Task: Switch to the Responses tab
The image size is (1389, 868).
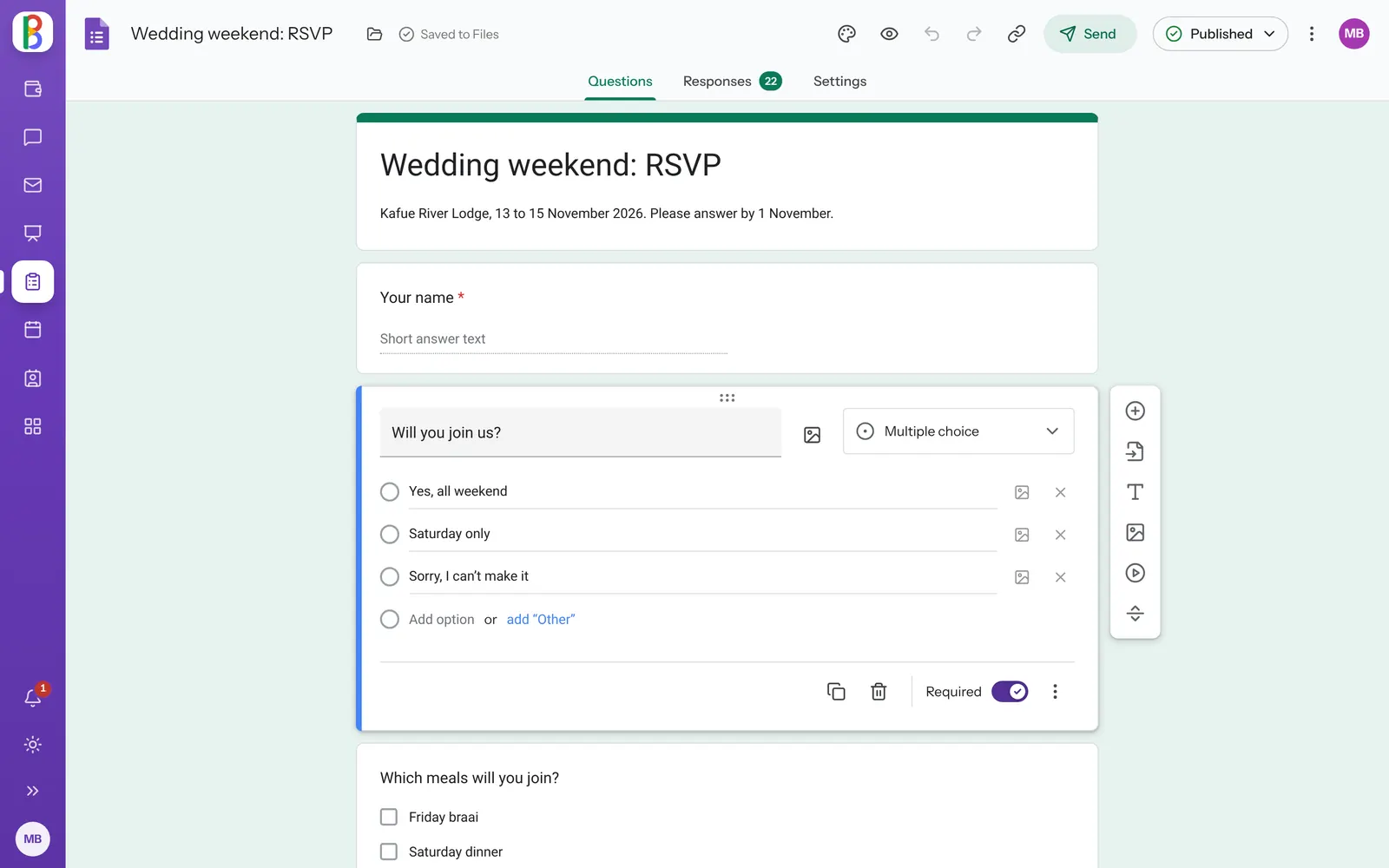Action: (x=732, y=81)
